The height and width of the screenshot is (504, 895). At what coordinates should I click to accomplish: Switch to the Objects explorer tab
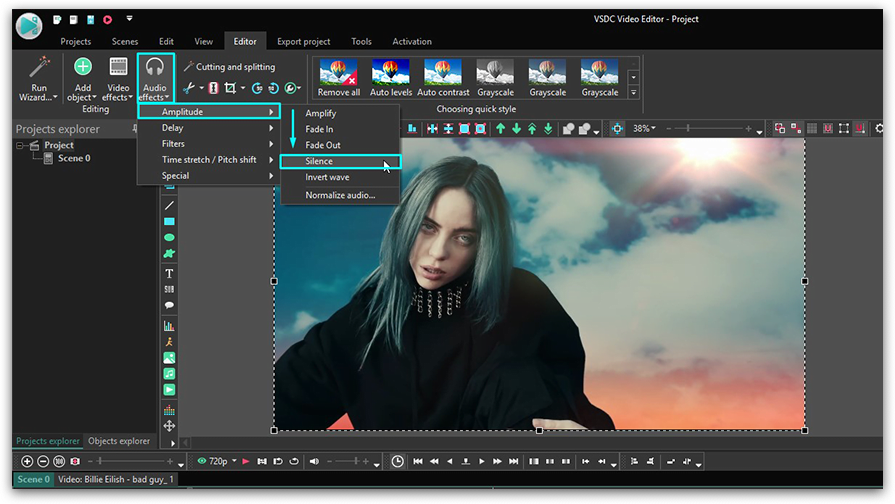[119, 441]
